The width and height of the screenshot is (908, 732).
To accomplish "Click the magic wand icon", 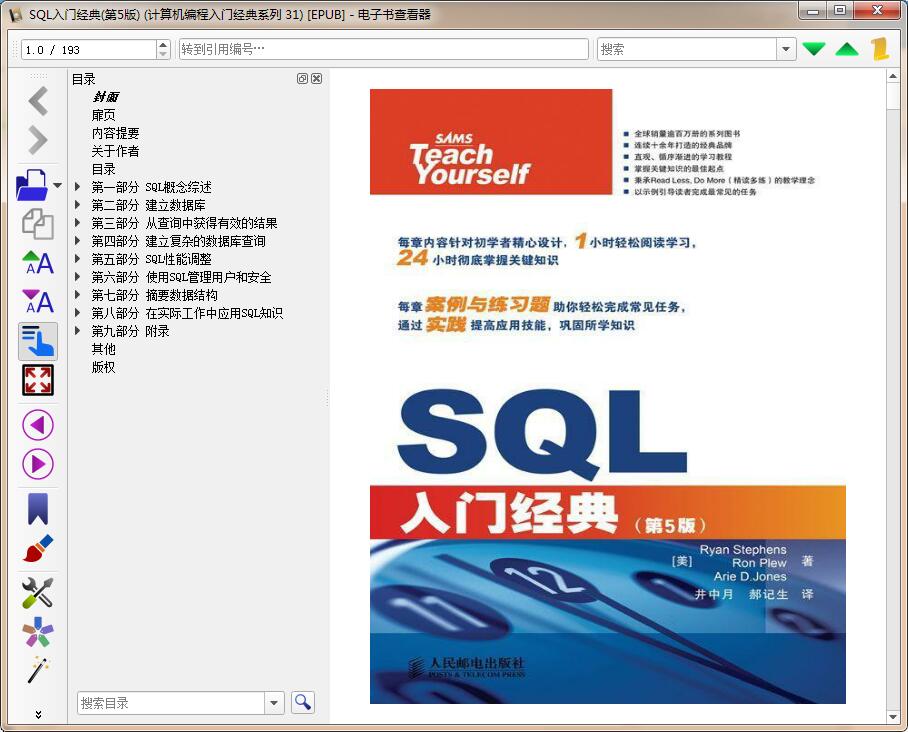I will pos(38,670).
